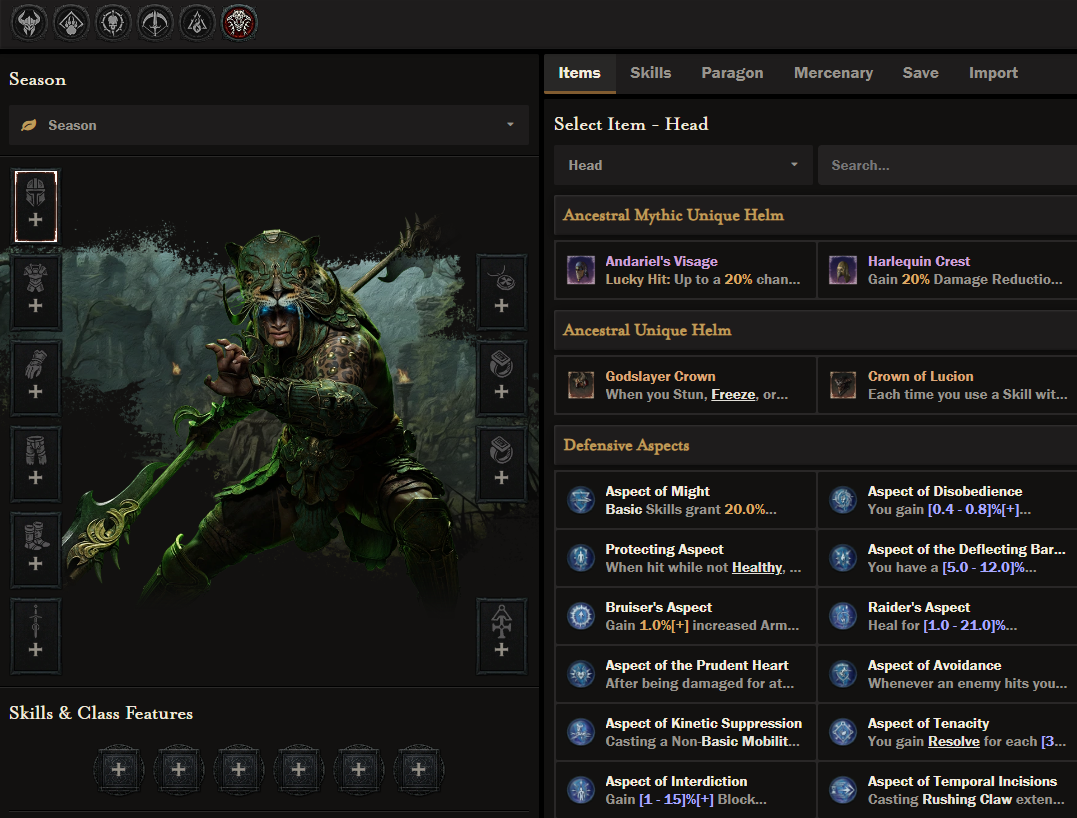Open the upper ring equipment slot
This screenshot has height=818, width=1077.
pyautogui.click(x=501, y=378)
